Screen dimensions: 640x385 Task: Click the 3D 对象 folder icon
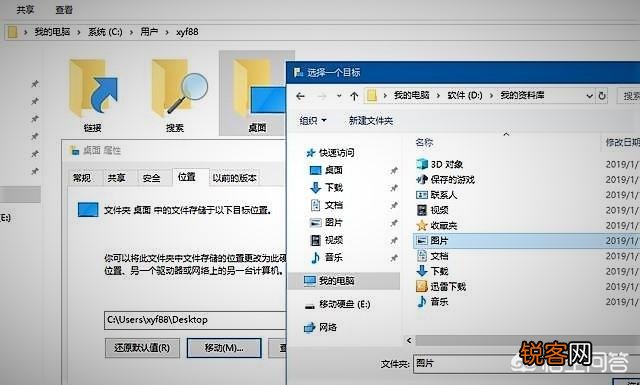422,164
